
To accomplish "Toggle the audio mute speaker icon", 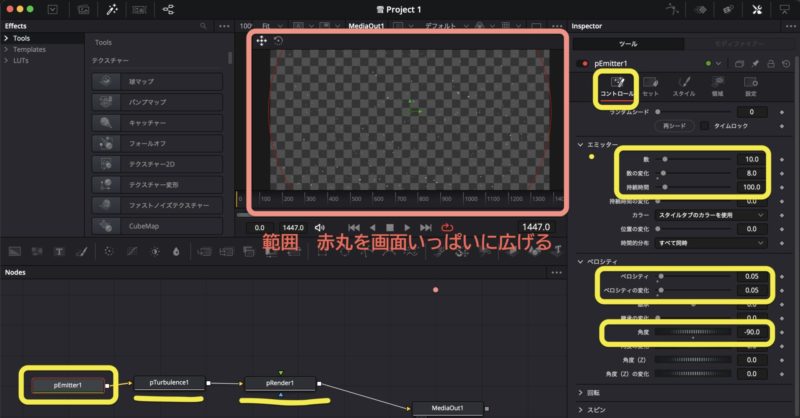I will point(320,227).
